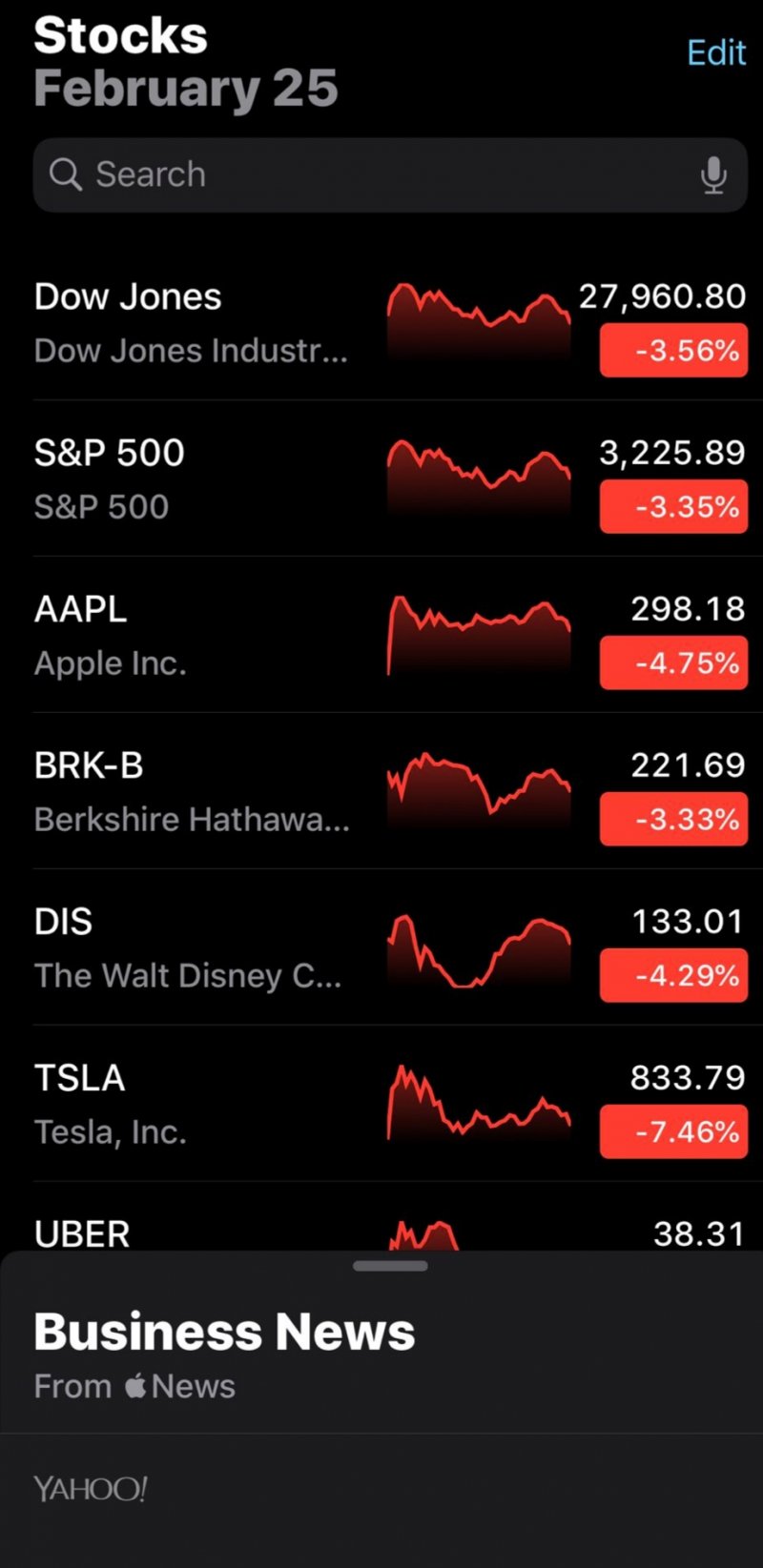Toggle the TSLA -7.46% change badge
This screenshot has height=1568, width=763.
[673, 1132]
